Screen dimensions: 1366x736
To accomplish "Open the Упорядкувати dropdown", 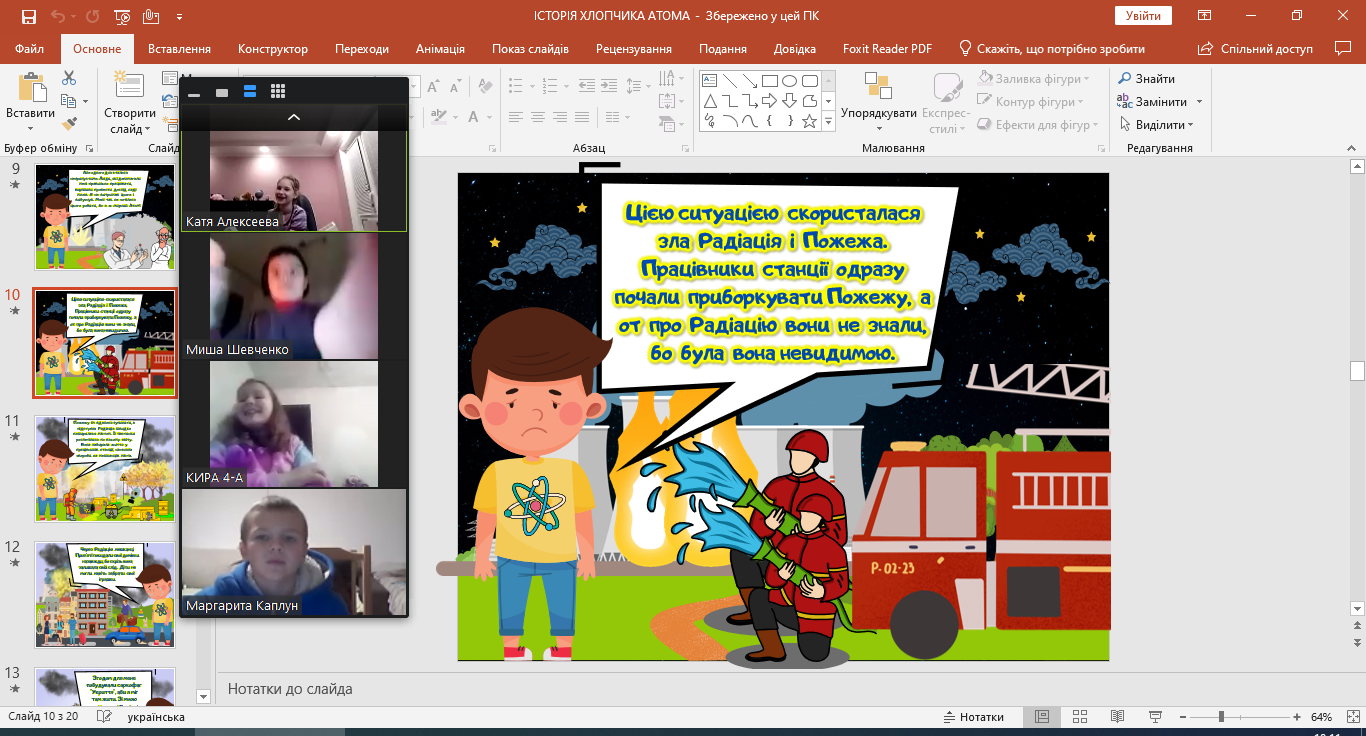I will (878, 128).
